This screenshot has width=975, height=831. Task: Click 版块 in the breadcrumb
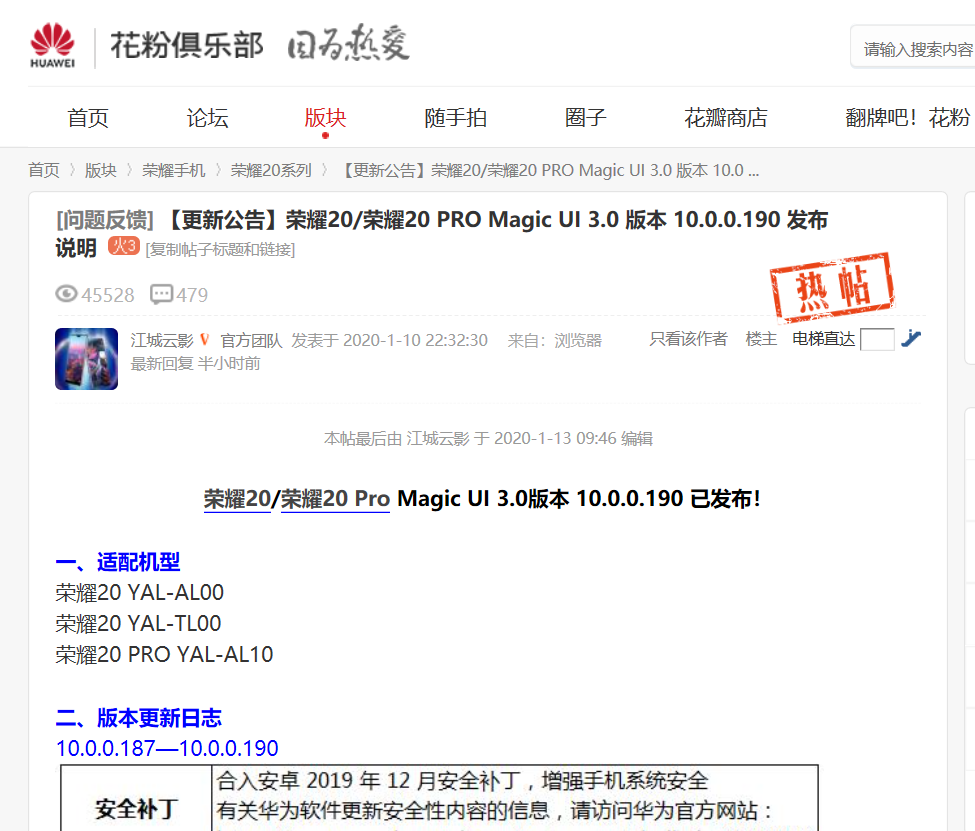click(101, 170)
